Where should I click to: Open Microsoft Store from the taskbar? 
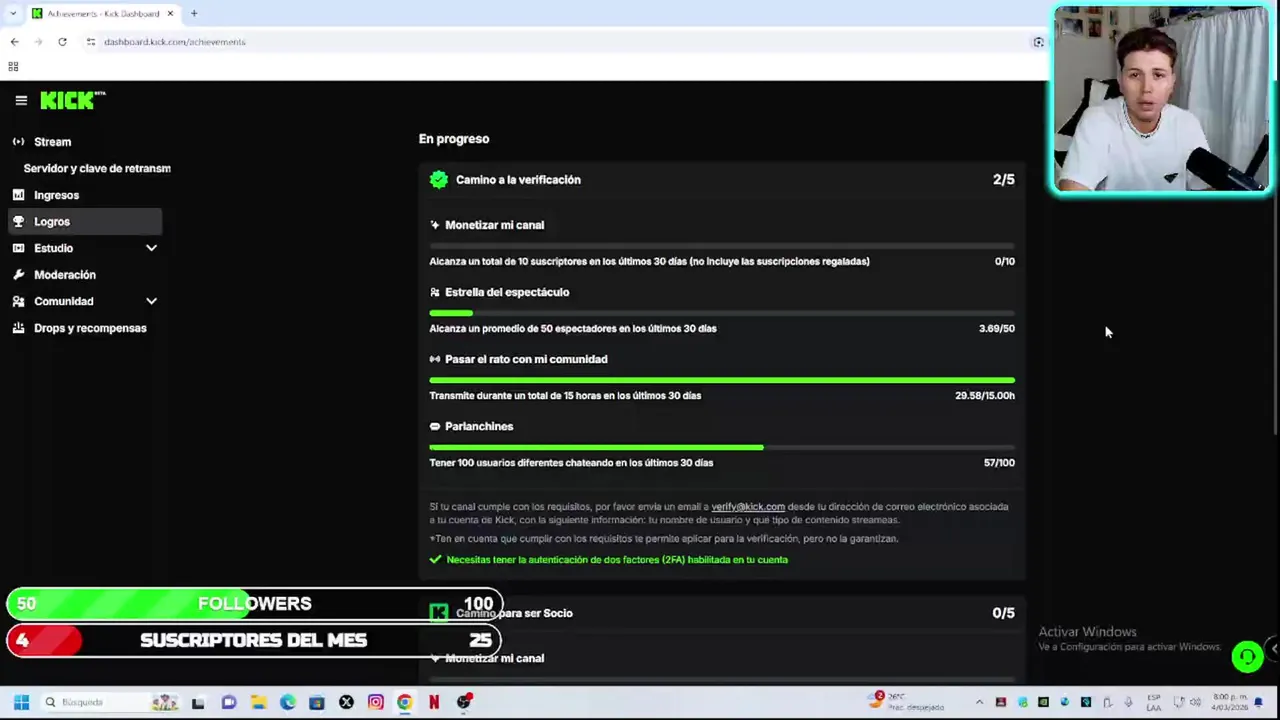(317, 702)
